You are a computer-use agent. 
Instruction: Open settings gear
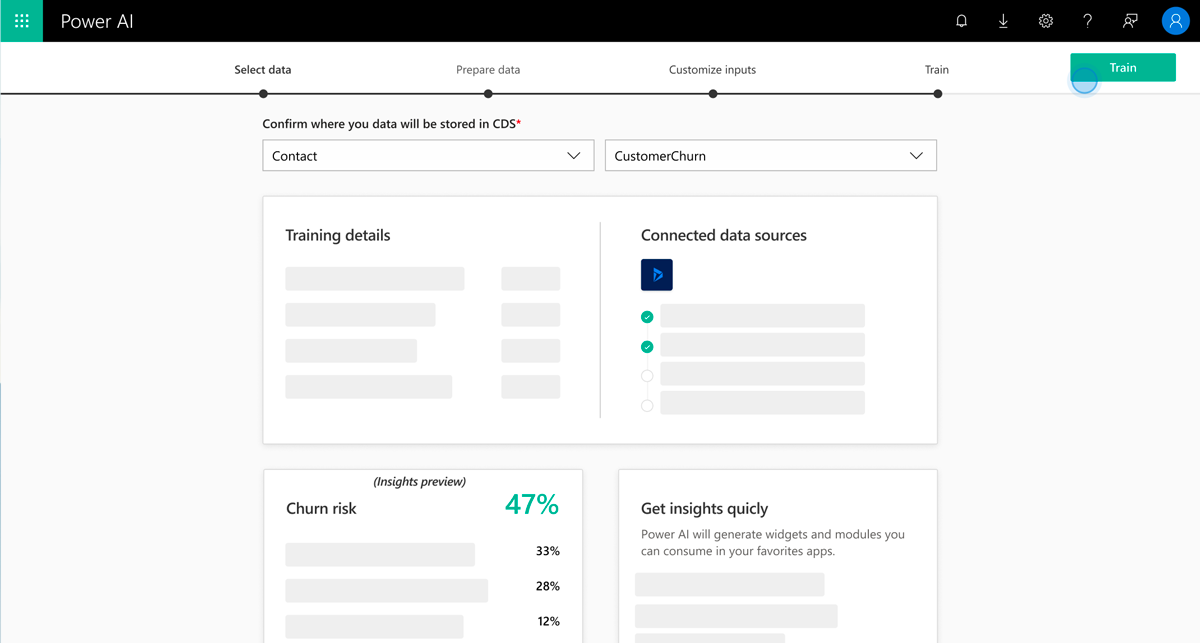1046,21
